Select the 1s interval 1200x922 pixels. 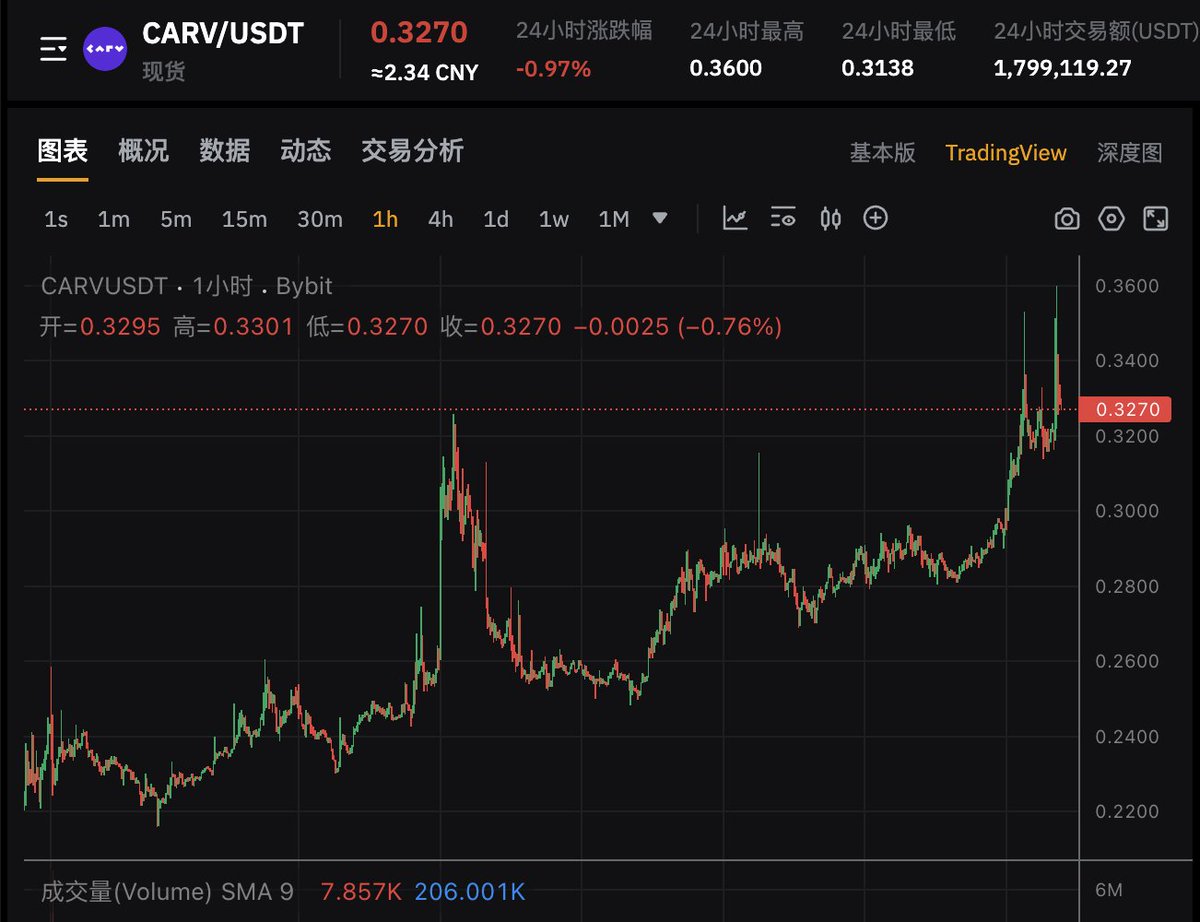pyautogui.click(x=56, y=219)
